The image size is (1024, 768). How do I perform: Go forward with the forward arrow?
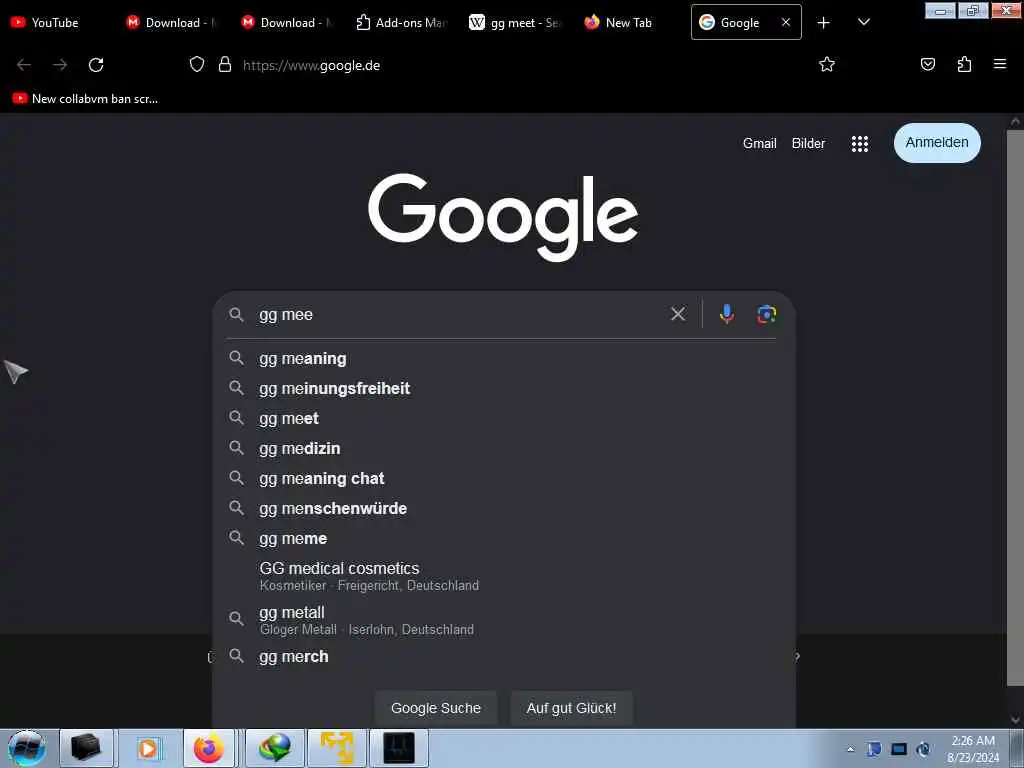(60, 65)
